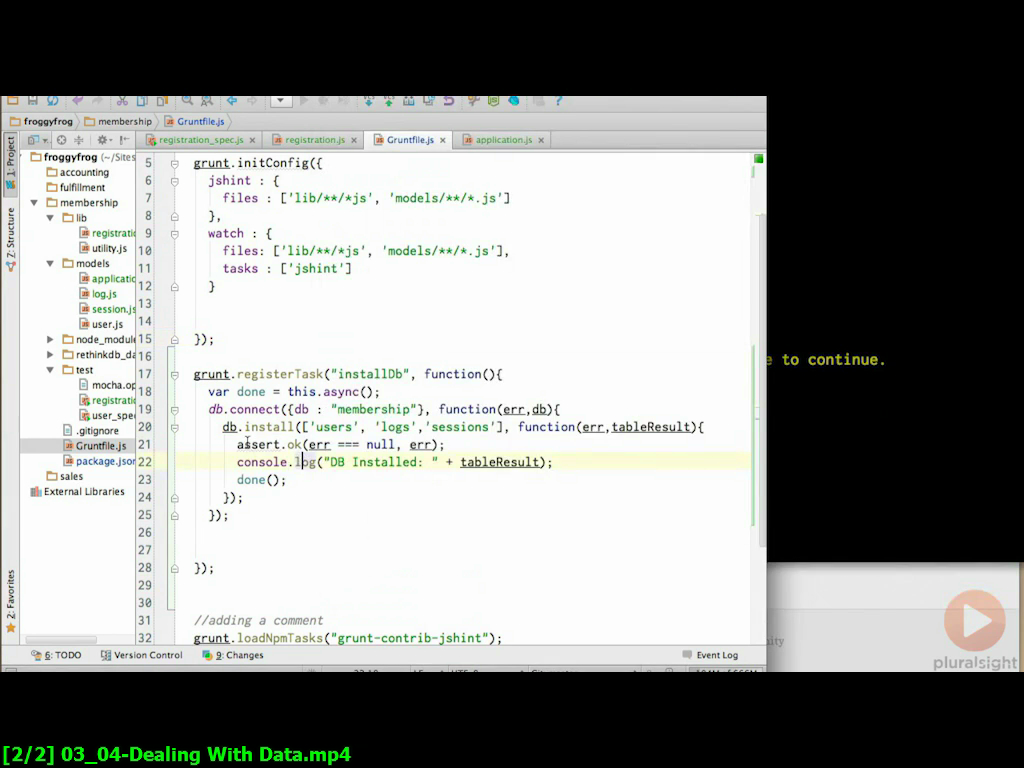Click the Undo toolbar icon

78,101
